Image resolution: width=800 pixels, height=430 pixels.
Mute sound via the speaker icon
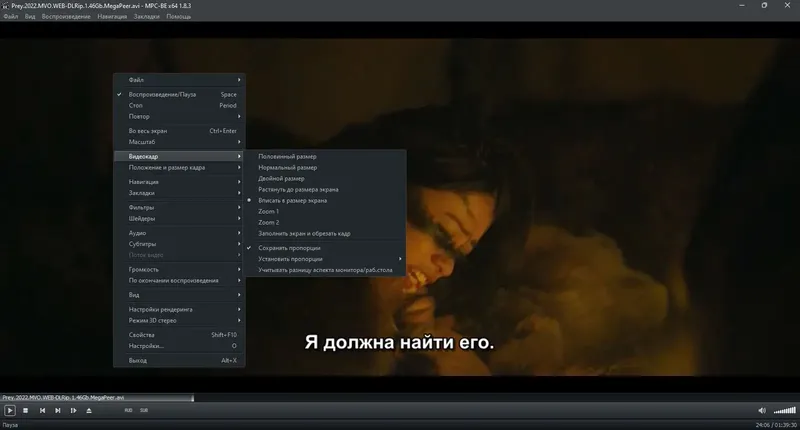[x=762, y=410]
